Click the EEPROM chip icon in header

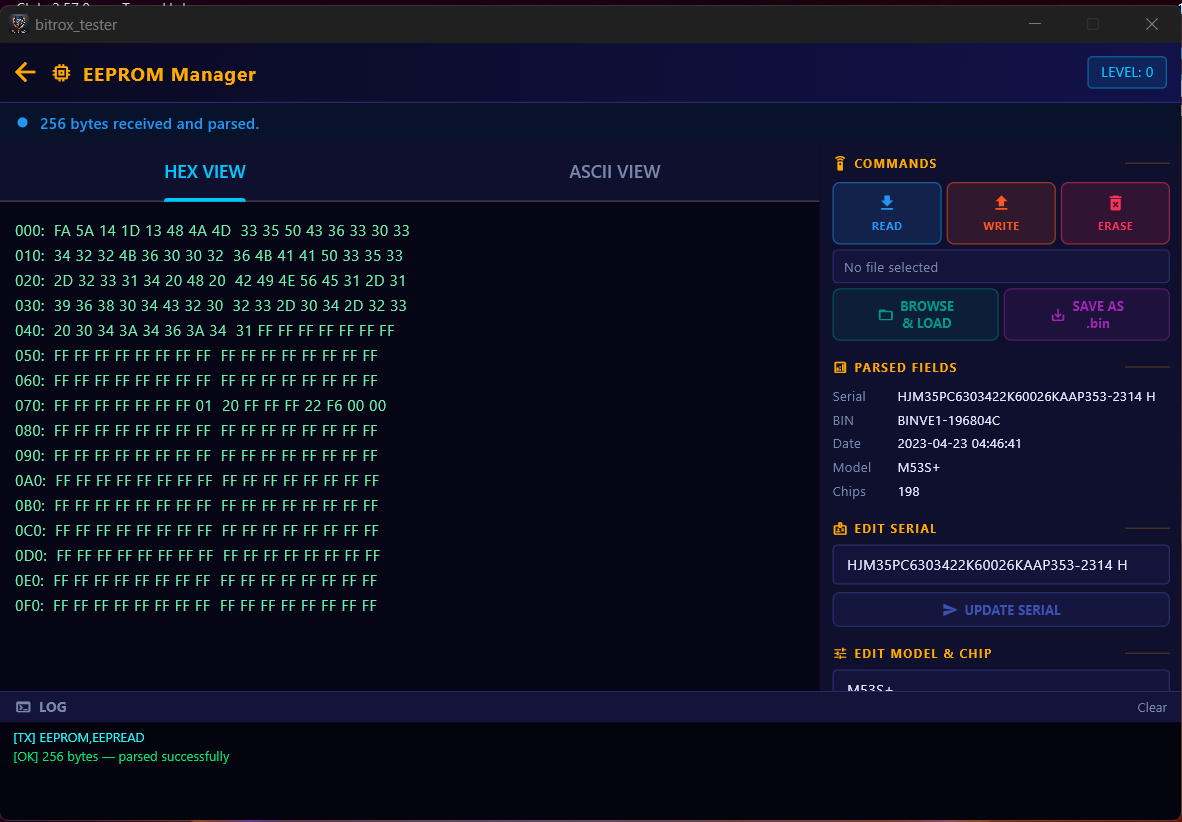pyautogui.click(x=61, y=73)
